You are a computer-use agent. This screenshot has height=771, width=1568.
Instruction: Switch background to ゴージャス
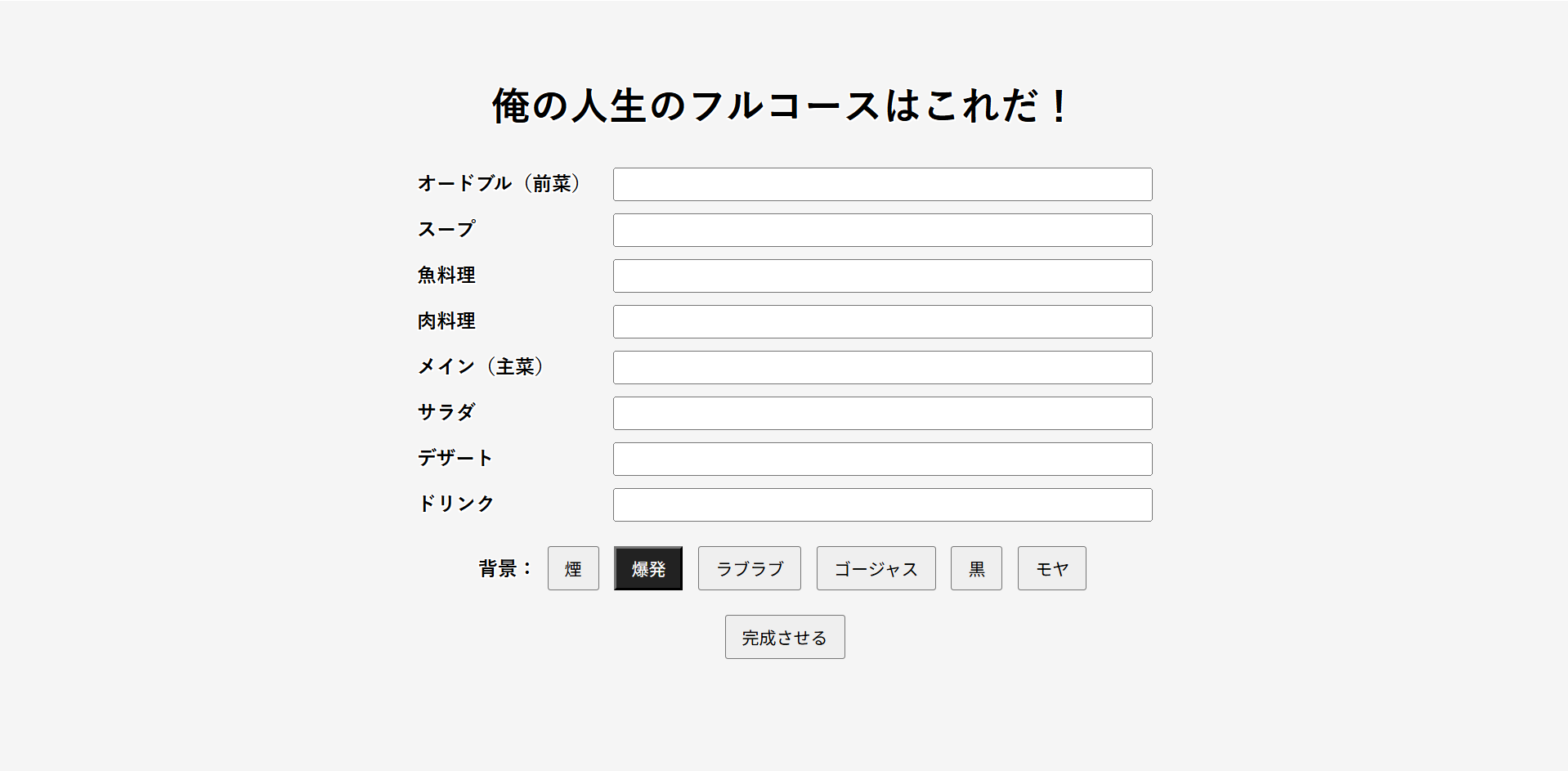[876, 568]
